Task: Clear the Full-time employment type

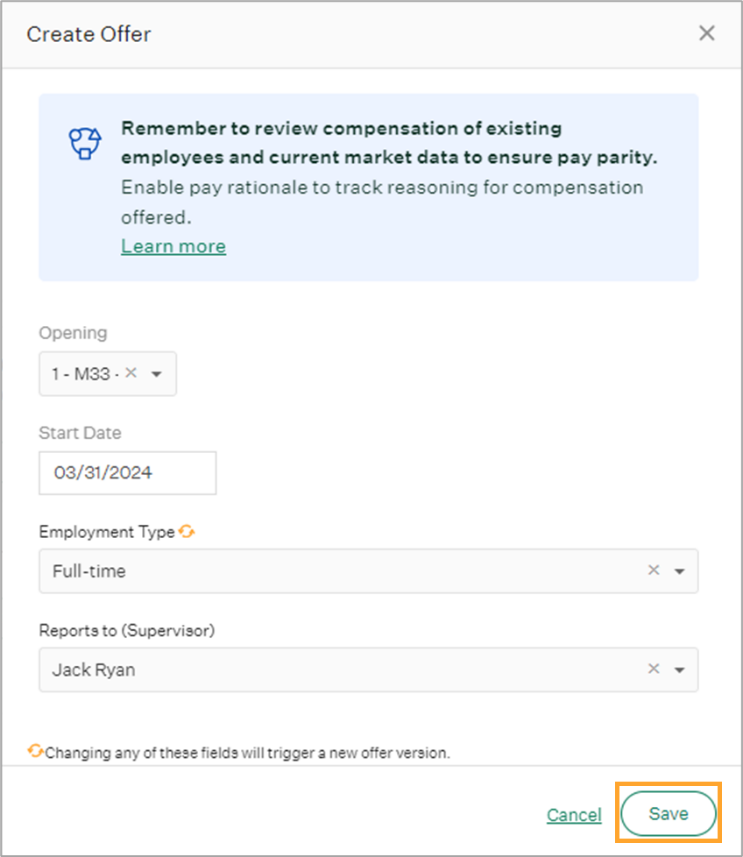Action: [x=653, y=570]
